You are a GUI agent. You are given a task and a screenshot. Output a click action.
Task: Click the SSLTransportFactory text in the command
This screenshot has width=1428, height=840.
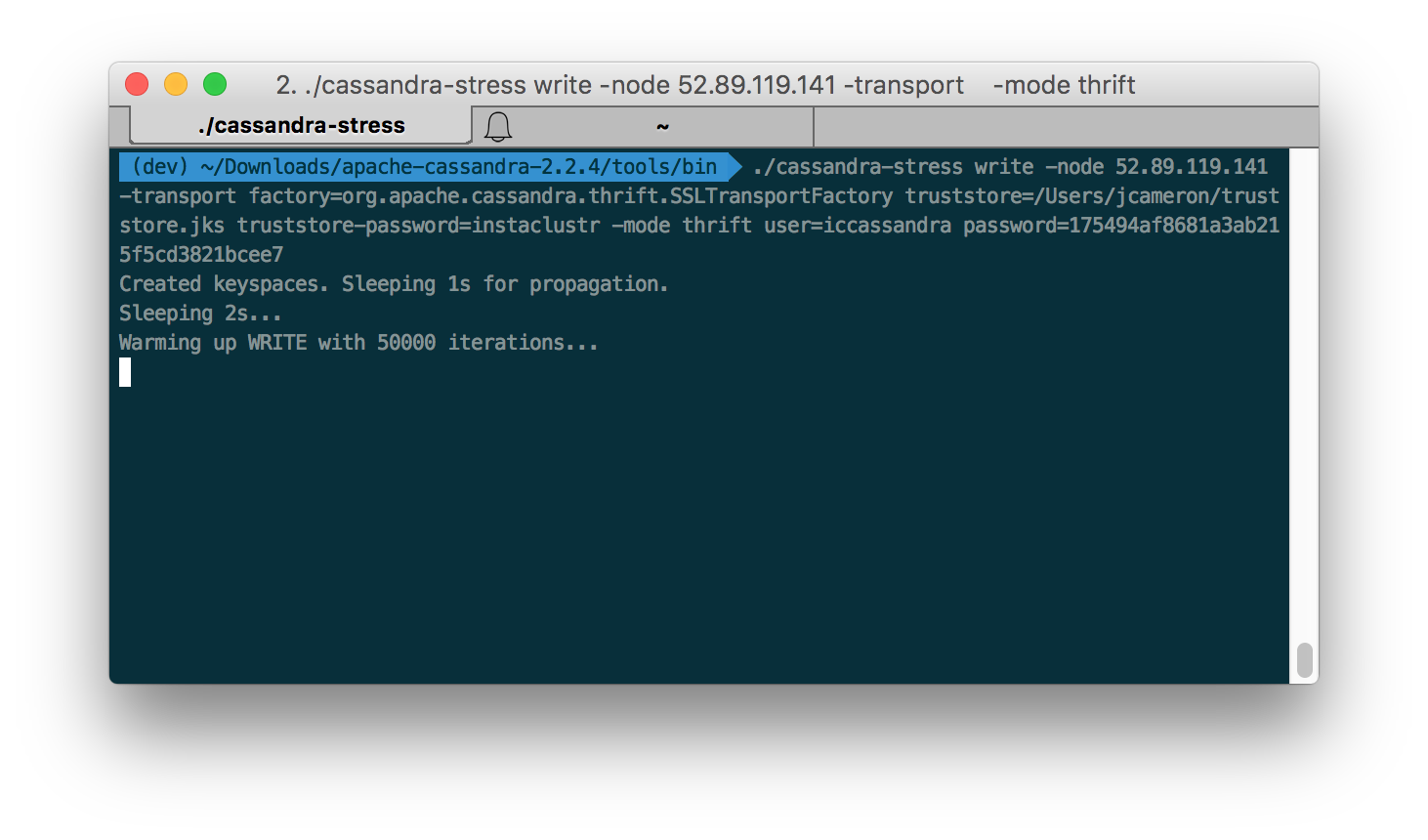(781, 196)
